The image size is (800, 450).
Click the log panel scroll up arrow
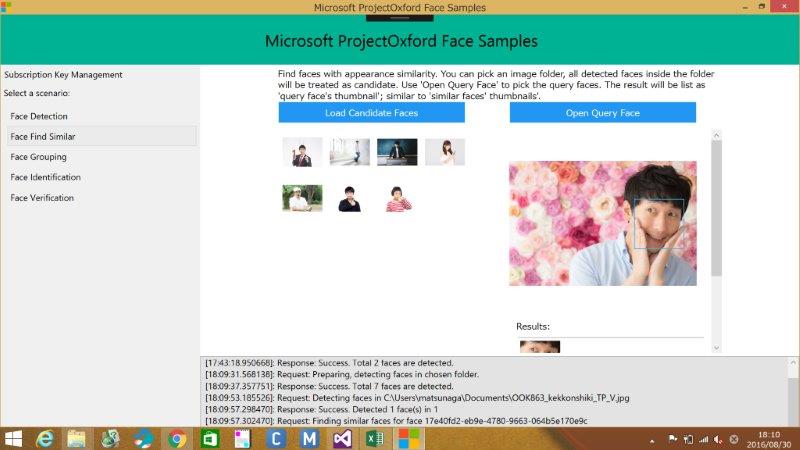(793, 362)
